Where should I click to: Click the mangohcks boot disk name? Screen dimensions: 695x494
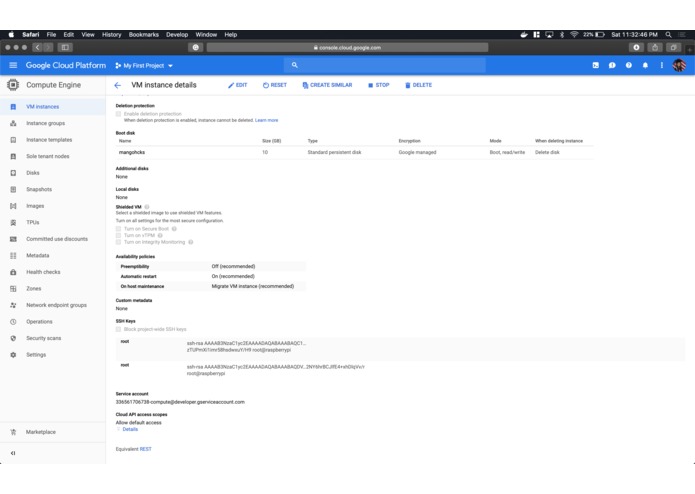tap(132, 152)
